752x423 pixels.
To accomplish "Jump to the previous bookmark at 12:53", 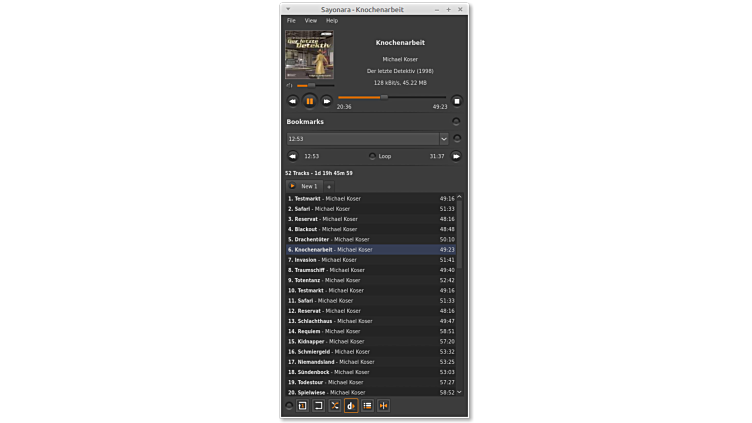I will pyautogui.click(x=293, y=156).
